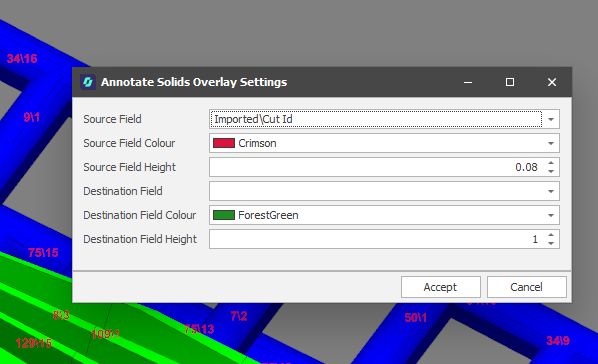This screenshot has width=598, height=364.
Task: Click the Annotate Solids Overlay Settings title text
Action: [x=194, y=82]
